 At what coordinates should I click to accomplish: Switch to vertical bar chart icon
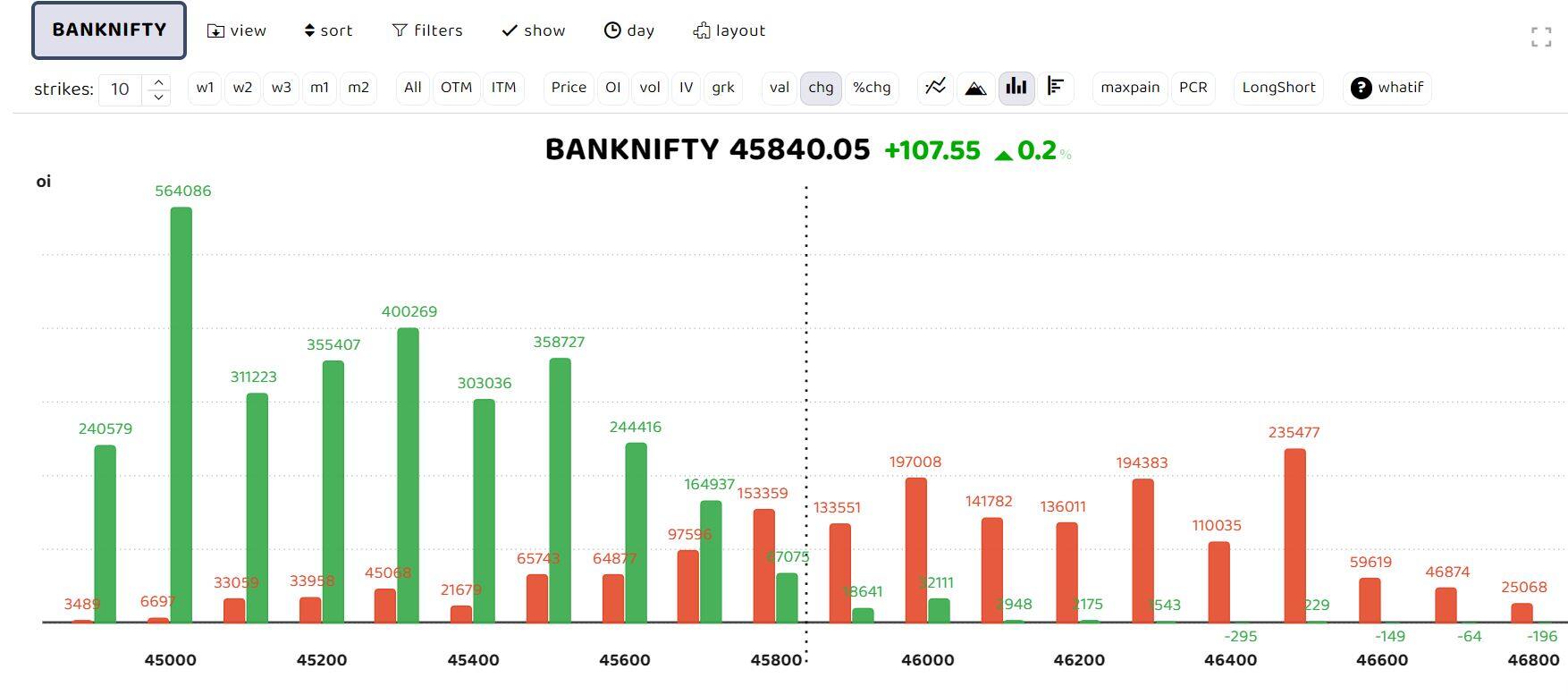point(1016,87)
